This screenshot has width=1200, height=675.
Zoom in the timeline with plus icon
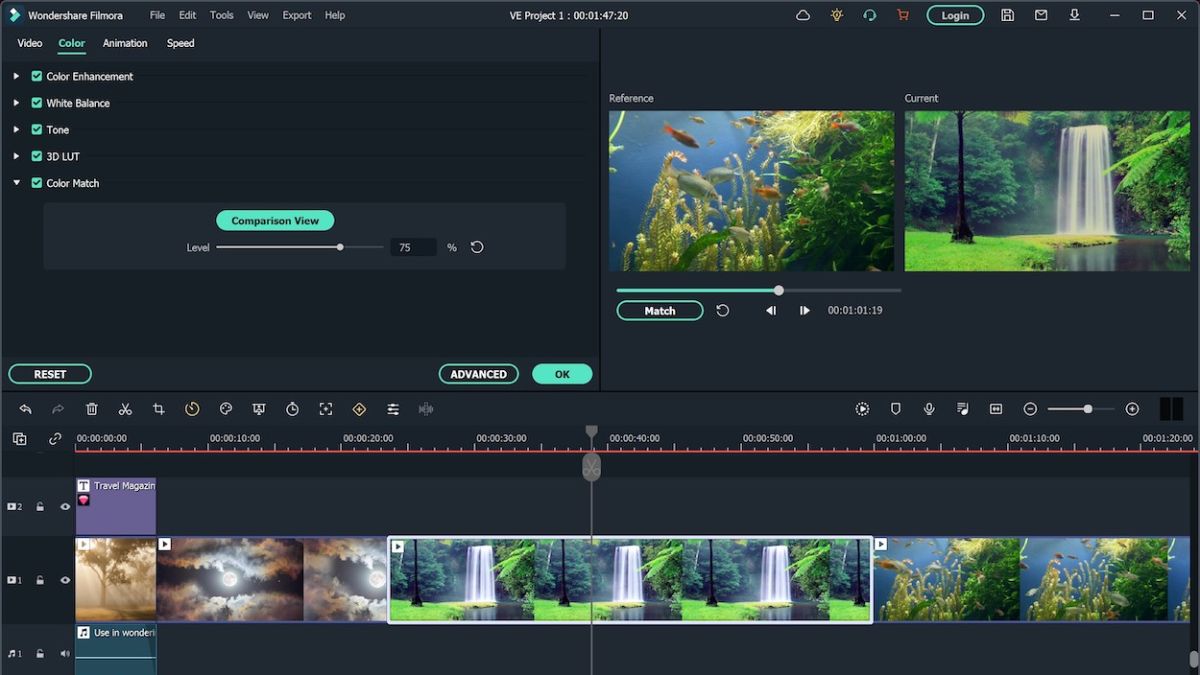(x=1132, y=409)
